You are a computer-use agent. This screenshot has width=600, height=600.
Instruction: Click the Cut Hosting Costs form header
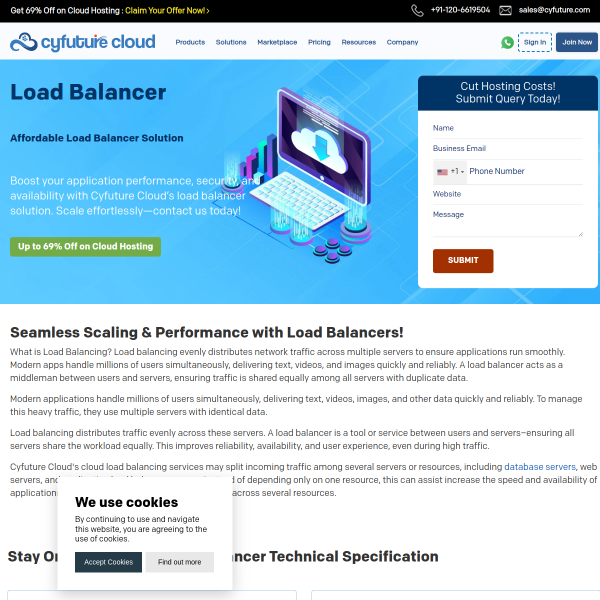click(507, 93)
